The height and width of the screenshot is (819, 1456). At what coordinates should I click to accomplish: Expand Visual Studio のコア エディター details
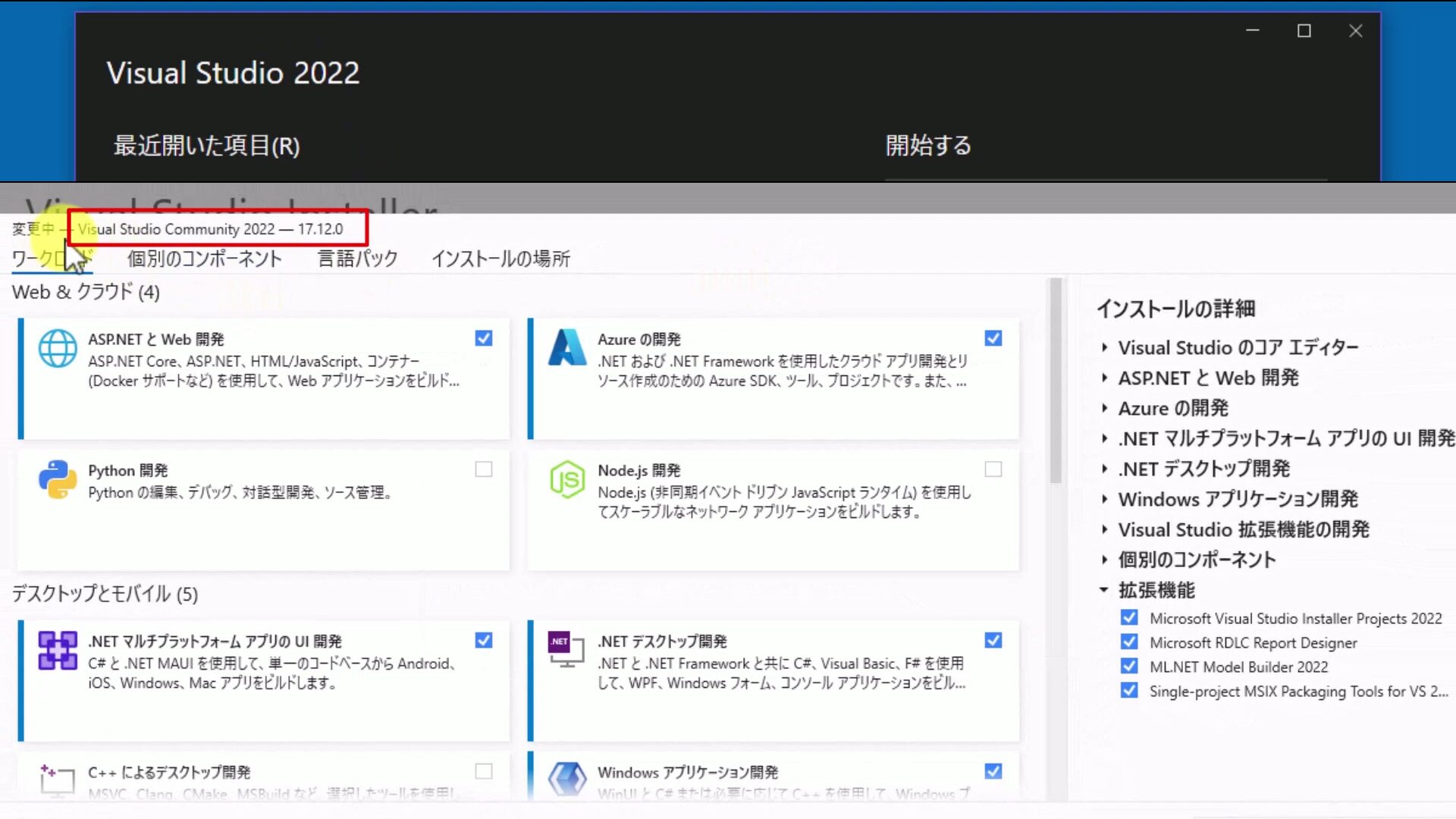[1104, 347]
